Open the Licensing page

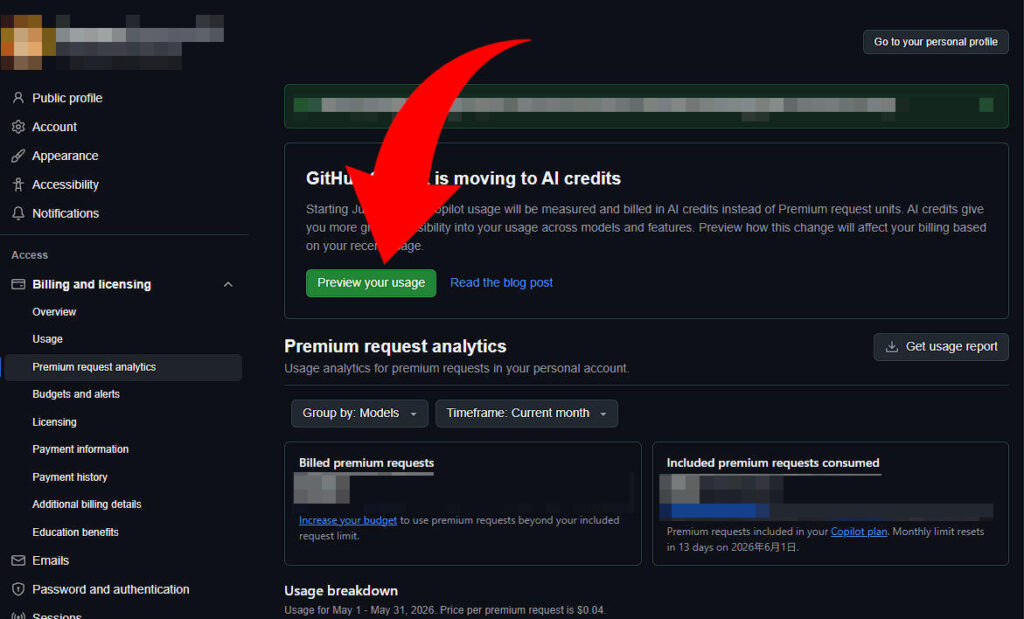[x=54, y=422]
